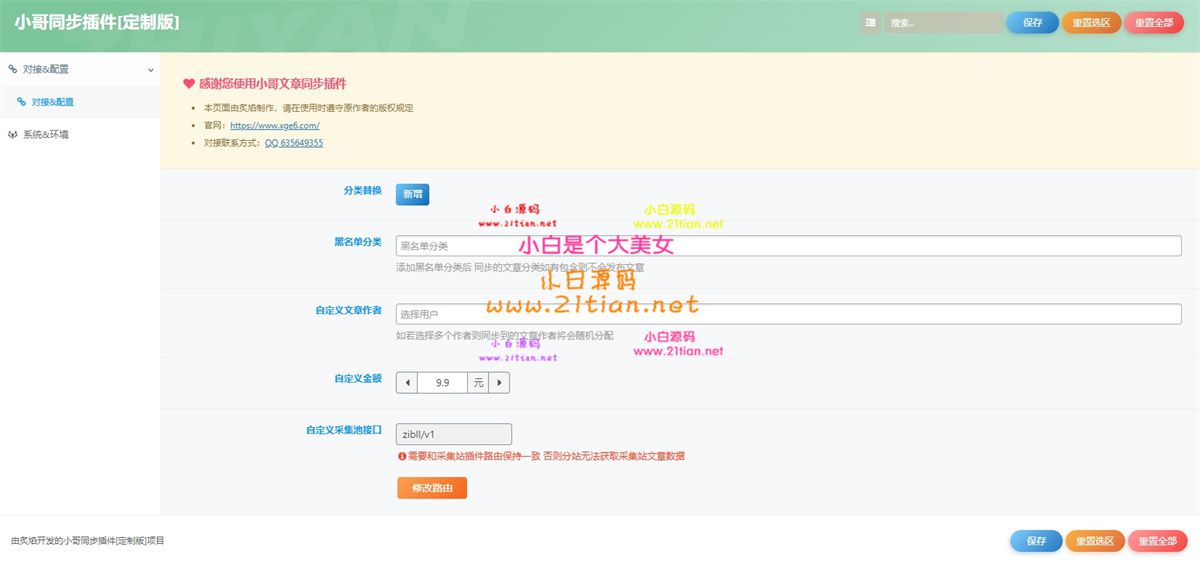The width and height of the screenshot is (1200, 562).
Task: Switch to 系统&环境 section
Action: [46, 134]
